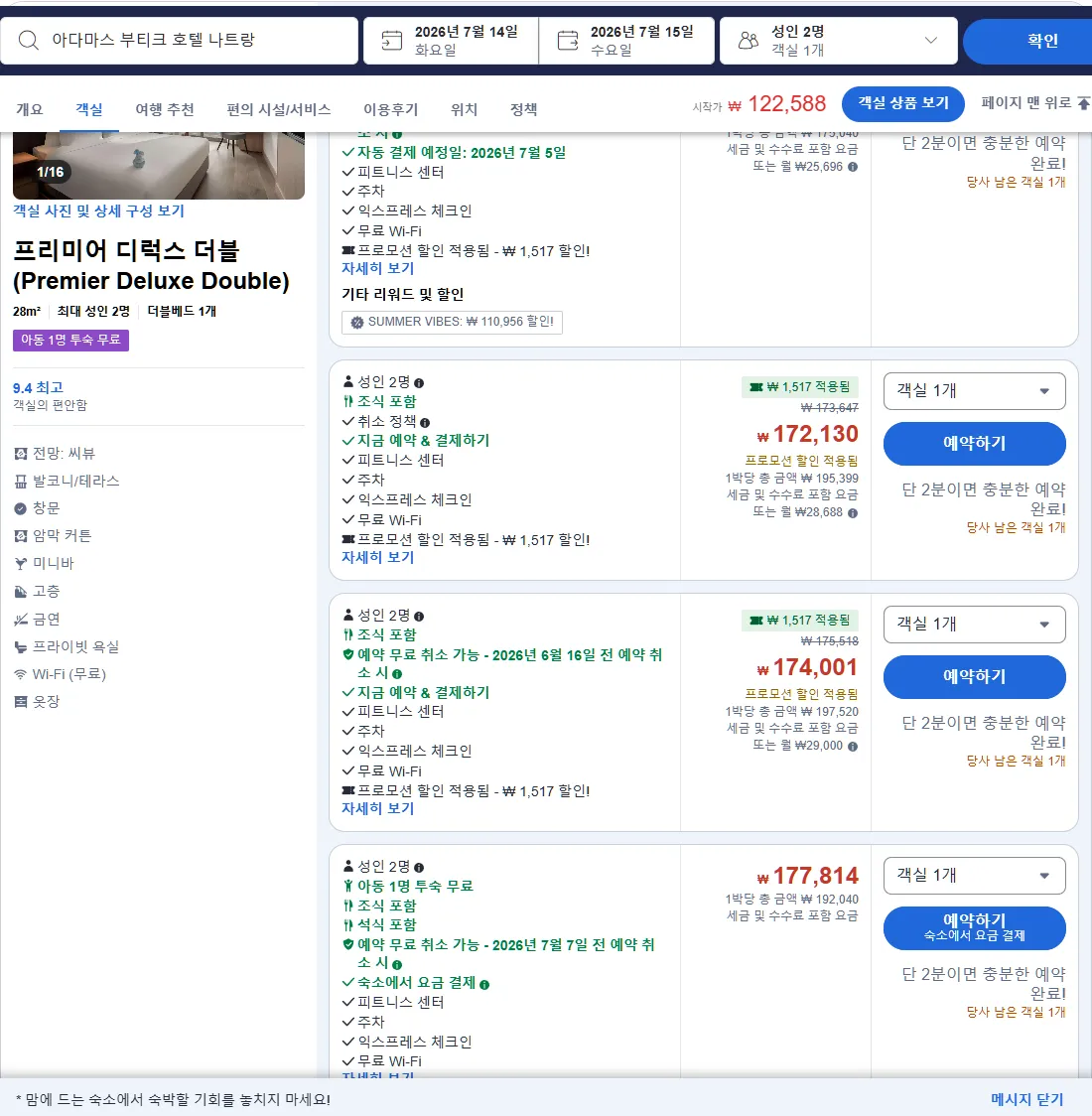Open 객실 1개 dropdown for ₩177,814 offer

(974, 876)
